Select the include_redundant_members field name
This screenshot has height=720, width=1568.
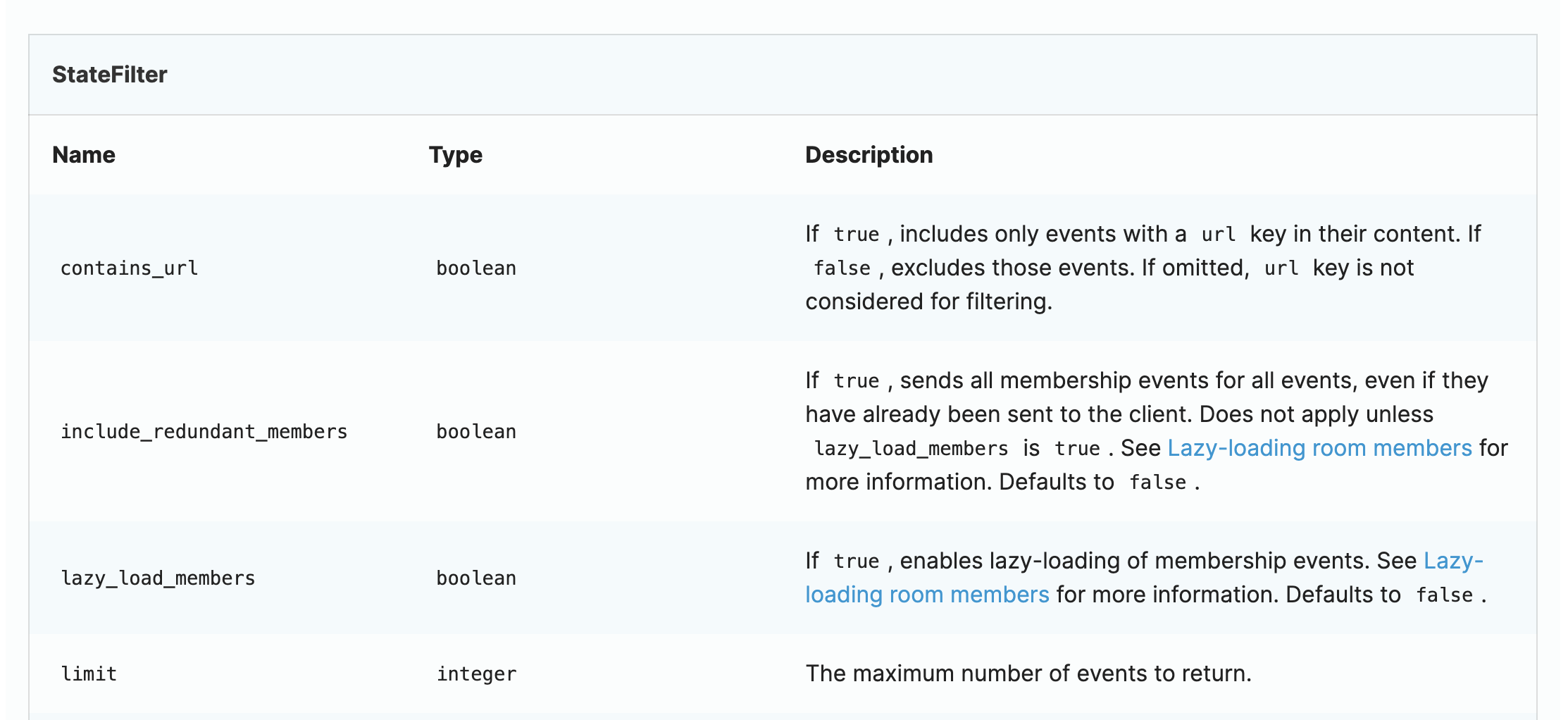tap(204, 431)
